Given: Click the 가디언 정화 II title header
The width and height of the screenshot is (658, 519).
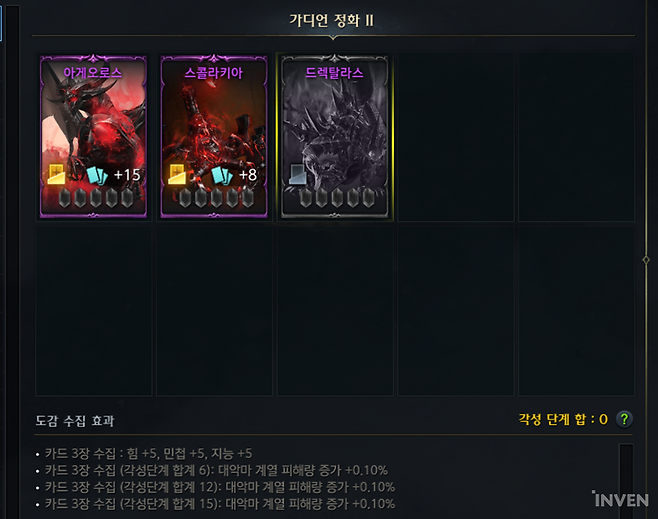Looking at the screenshot, I should [332, 20].
